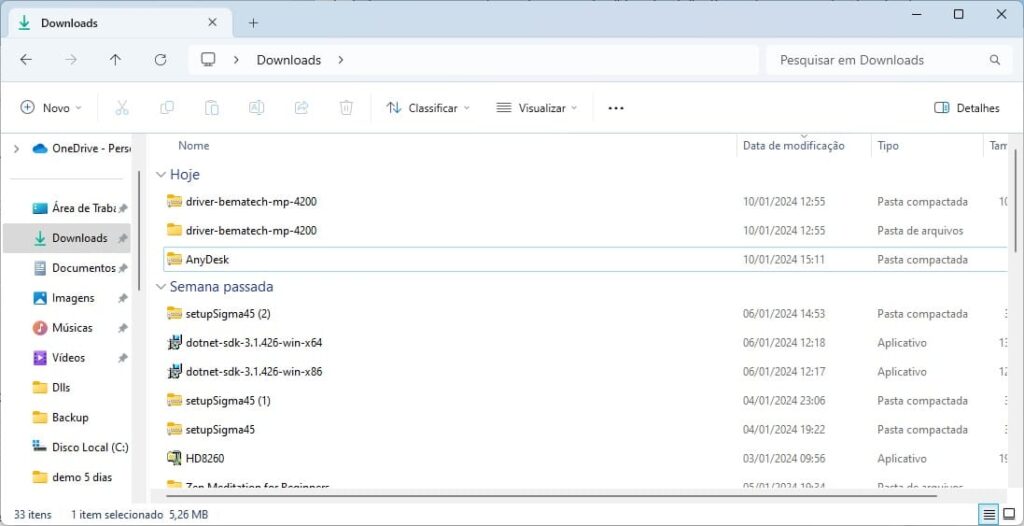
Task: Open the Novo dropdown
Action: click(52, 108)
